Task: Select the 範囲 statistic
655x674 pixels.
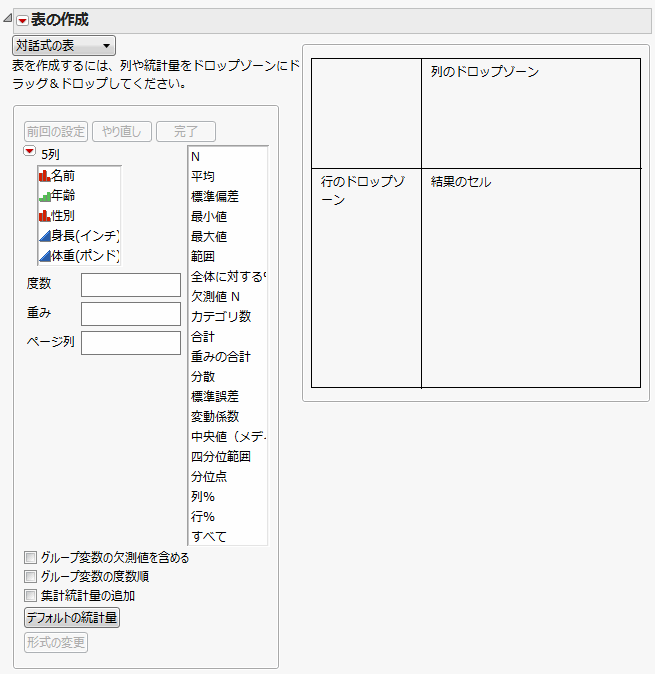Action: coord(228,257)
